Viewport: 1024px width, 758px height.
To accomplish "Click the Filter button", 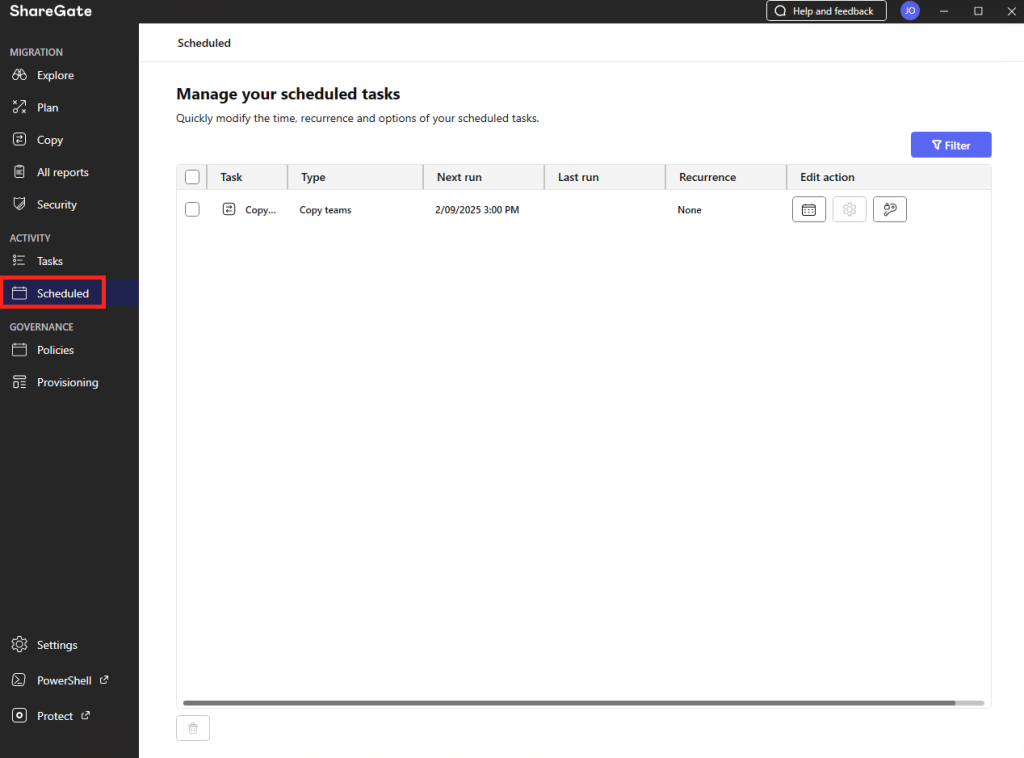I will 951,145.
